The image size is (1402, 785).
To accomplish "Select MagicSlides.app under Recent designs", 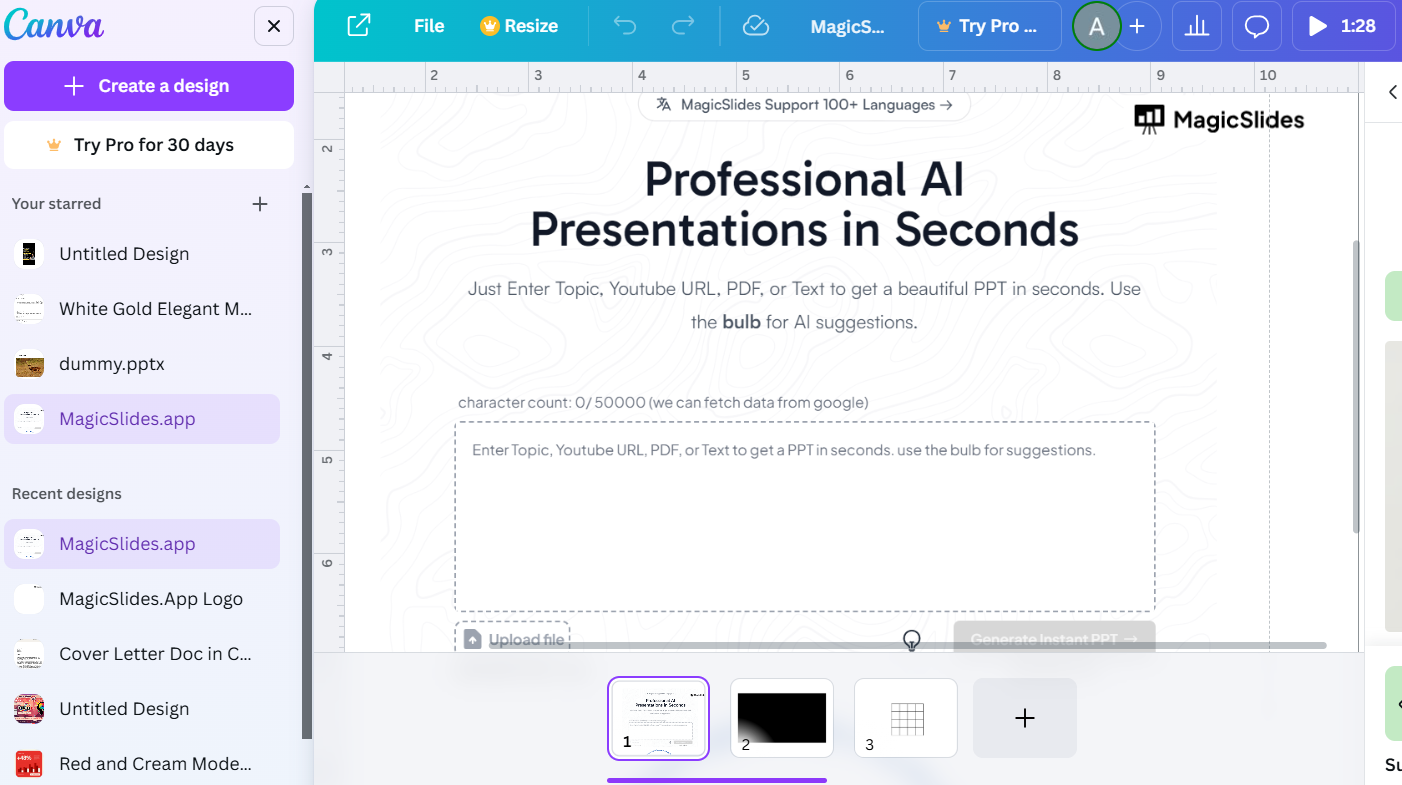I will 142,544.
